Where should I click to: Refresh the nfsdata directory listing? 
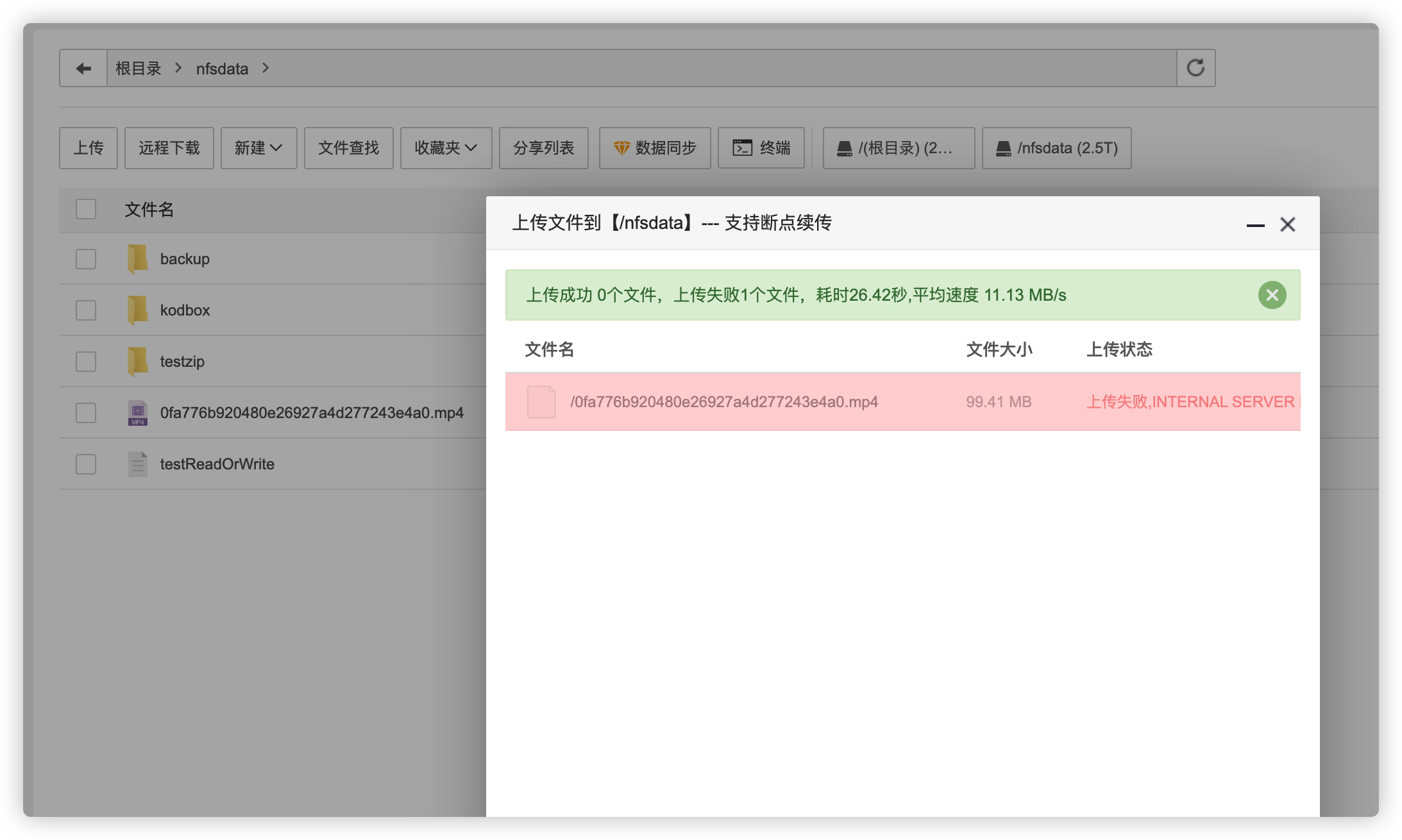tap(1195, 68)
